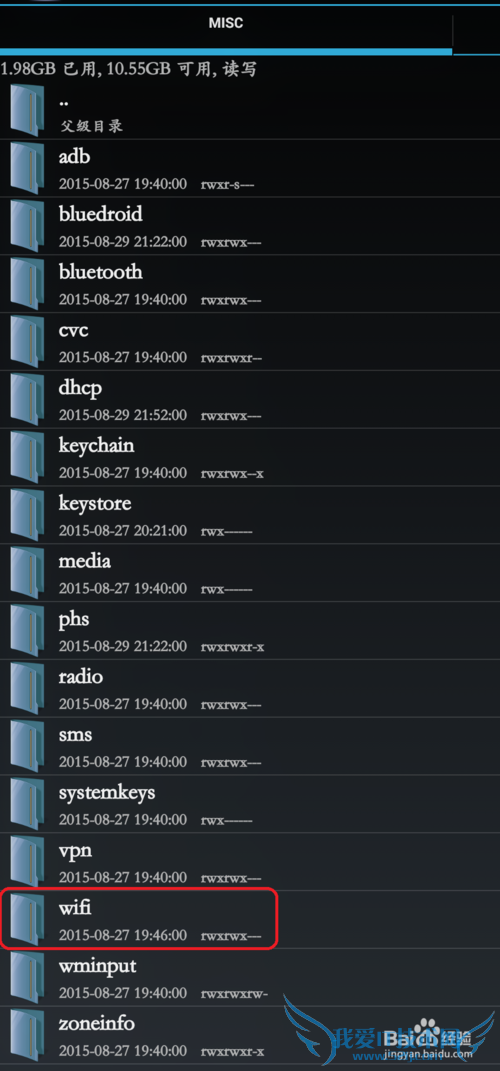Tap the dhcp folder icon
Viewport: 500px width, 1071px height.
pyautogui.click(x=28, y=400)
